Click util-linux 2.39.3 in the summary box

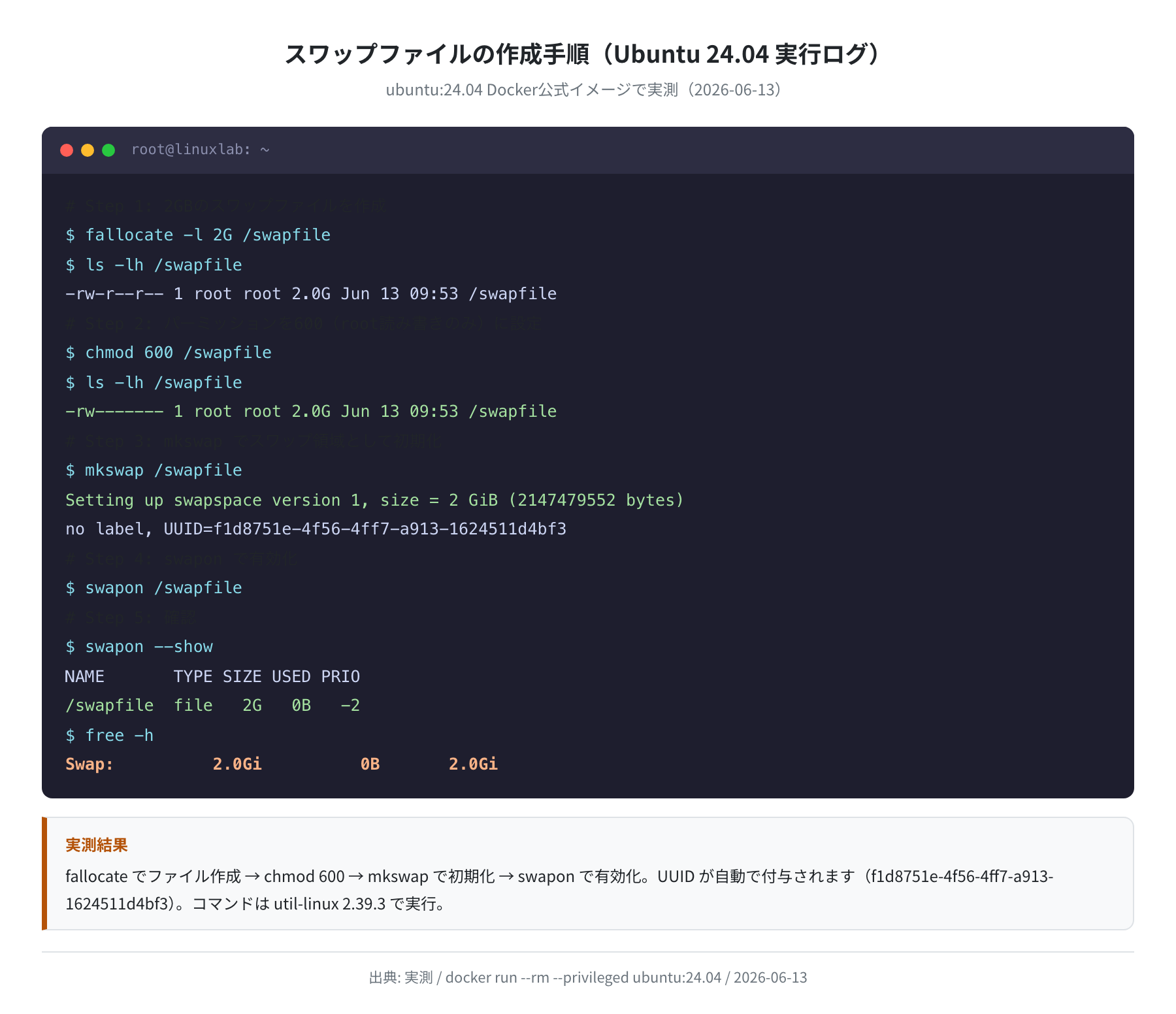pyautogui.click(x=329, y=904)
